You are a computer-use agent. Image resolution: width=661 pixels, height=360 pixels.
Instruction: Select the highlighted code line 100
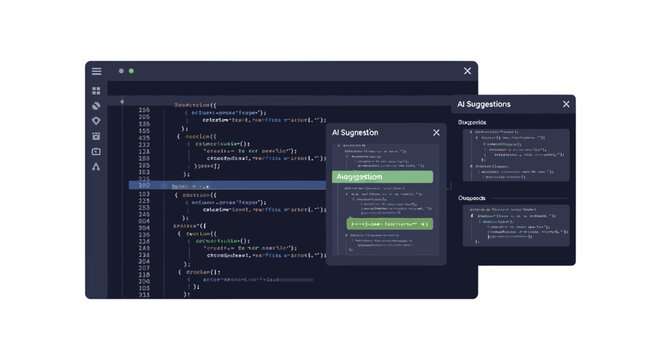point(227,185)
